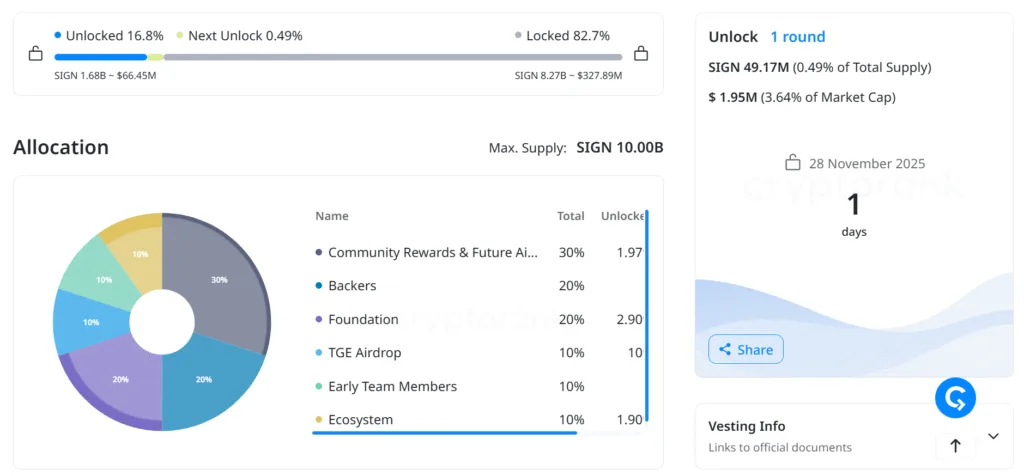Screen dimensions: 1024x476
Task: Click the blue Unlocked segment of progress bar
Action: pos(101,57)
